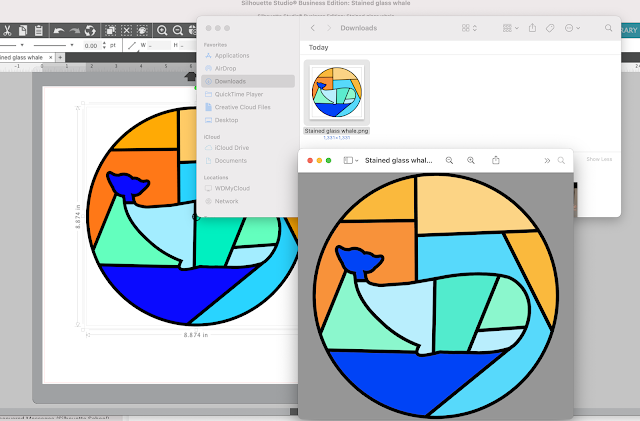The image size is (640, 421).
Task: Open Creative Cloud Files in Finder sidebar
Action: point(248,107)
